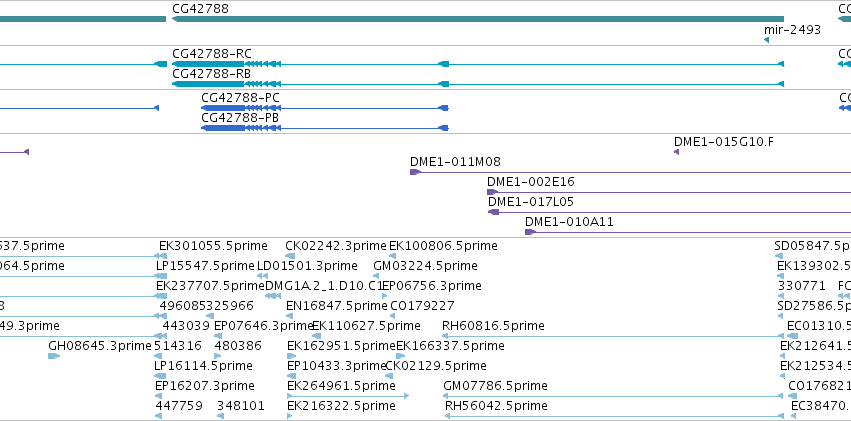The image size is (851, 421).
Task: Click the EK212534 EST label
Action: click(x=815, y=366)
